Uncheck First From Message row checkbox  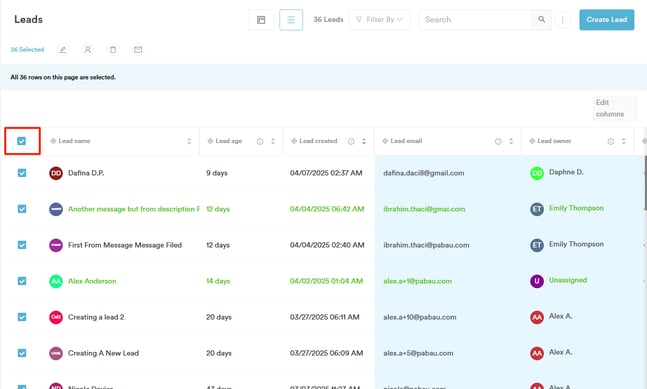point(22,245)
